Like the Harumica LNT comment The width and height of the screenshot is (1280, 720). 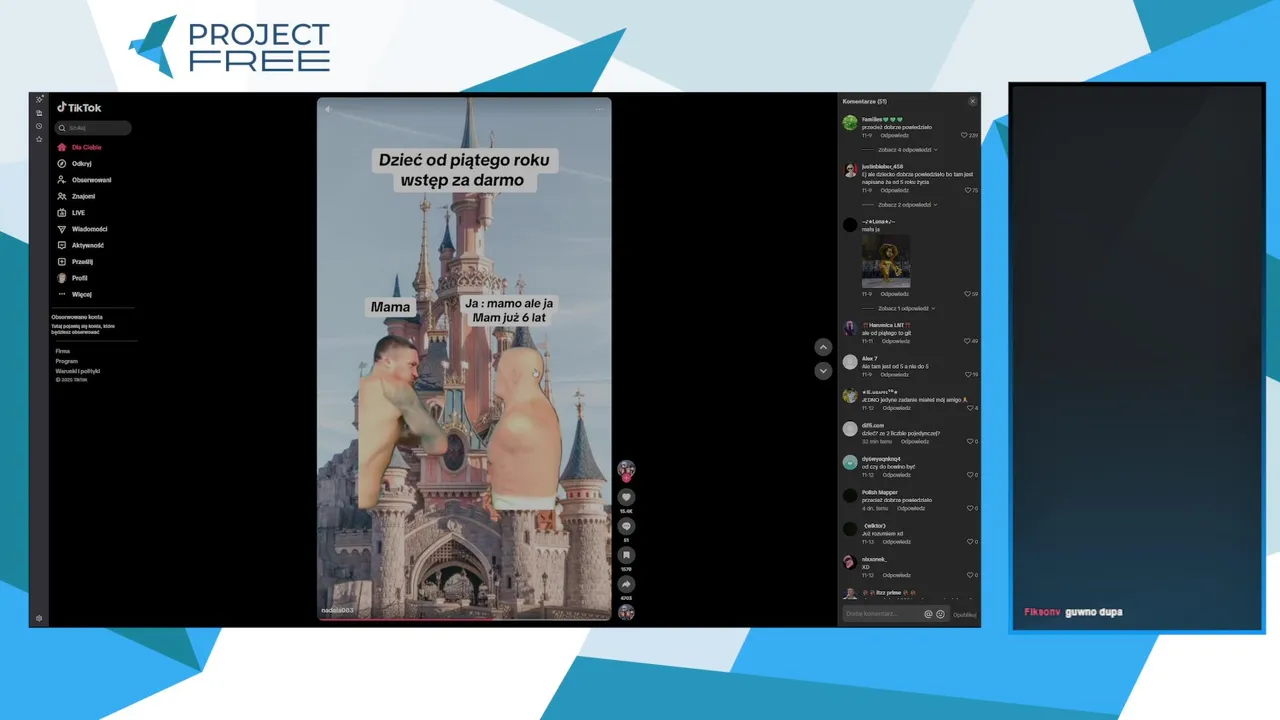968,341
